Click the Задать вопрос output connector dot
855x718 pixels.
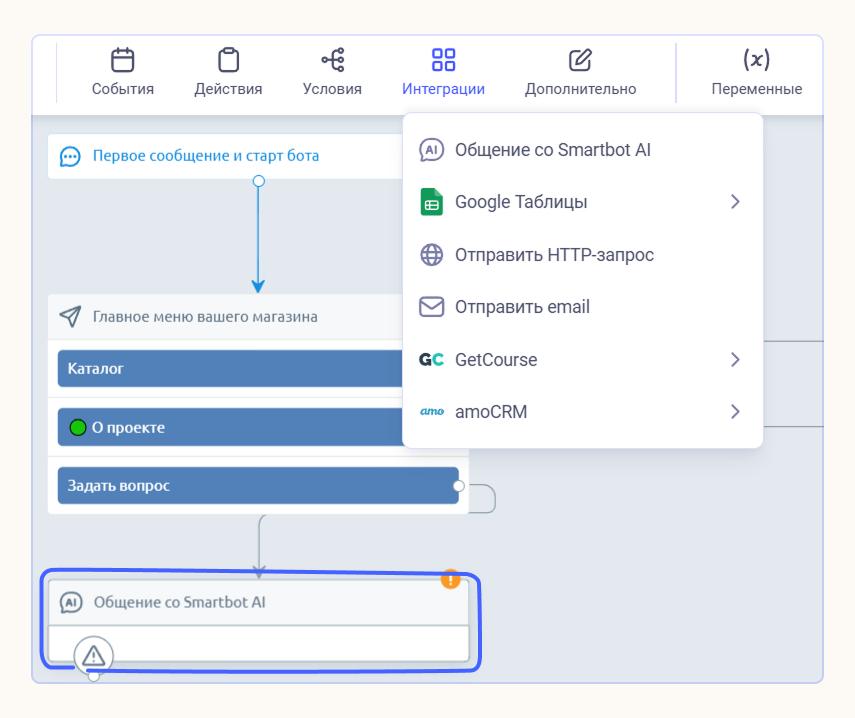pyautogui.click(x=459, y=486)
